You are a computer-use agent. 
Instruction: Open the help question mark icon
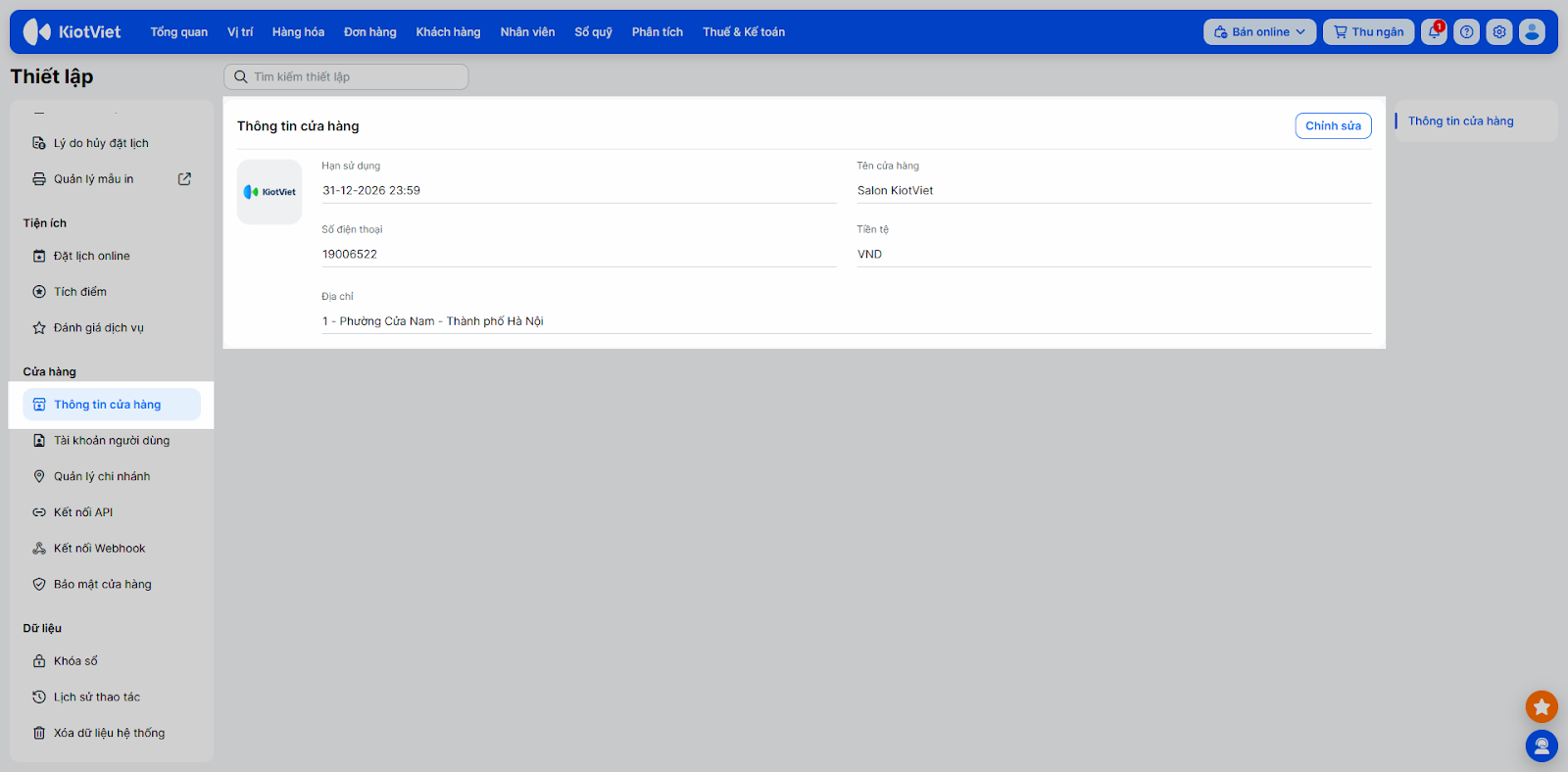click(x=1466, y=32)
